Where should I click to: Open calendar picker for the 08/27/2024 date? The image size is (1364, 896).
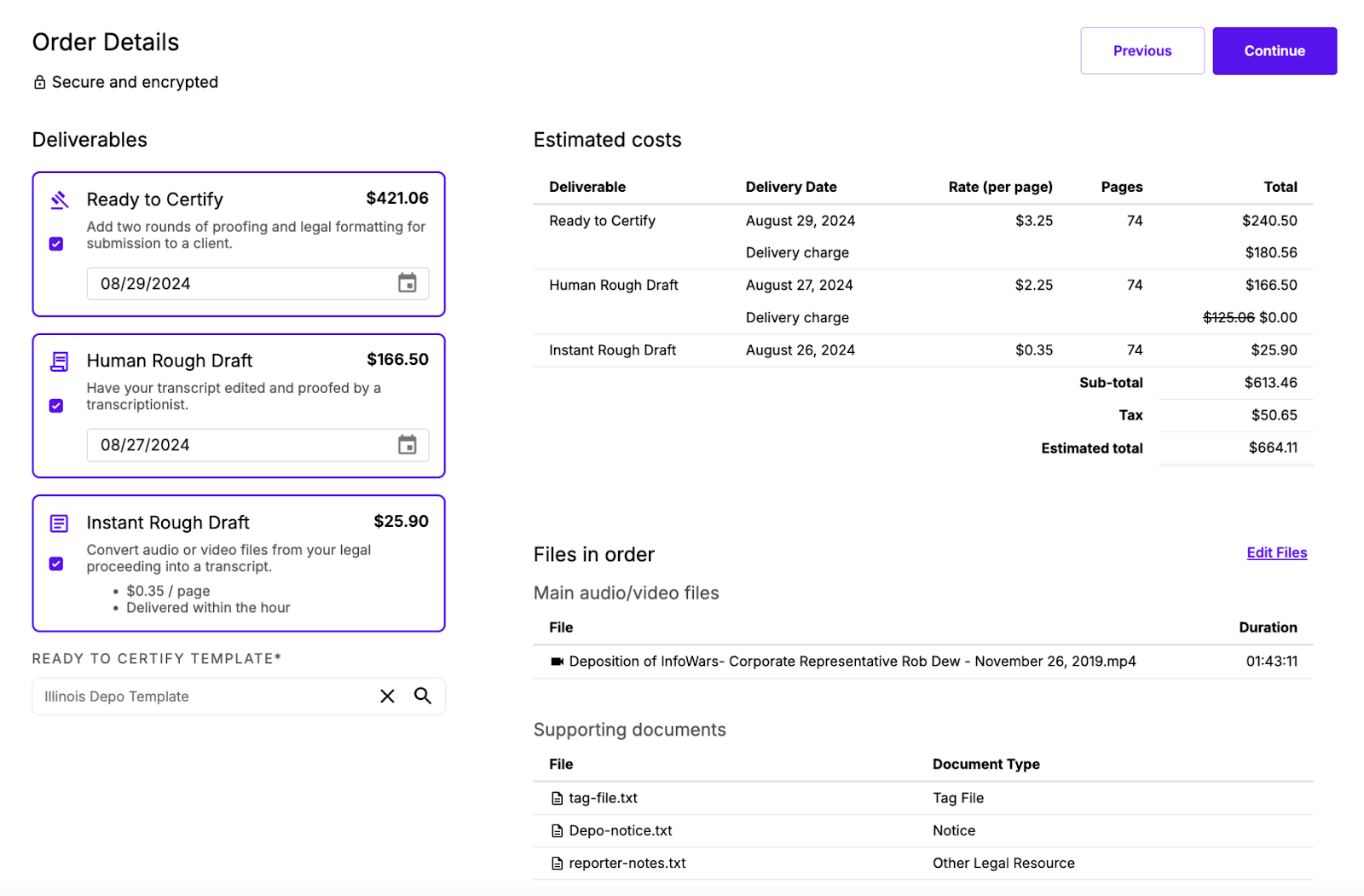click(407, 444)
